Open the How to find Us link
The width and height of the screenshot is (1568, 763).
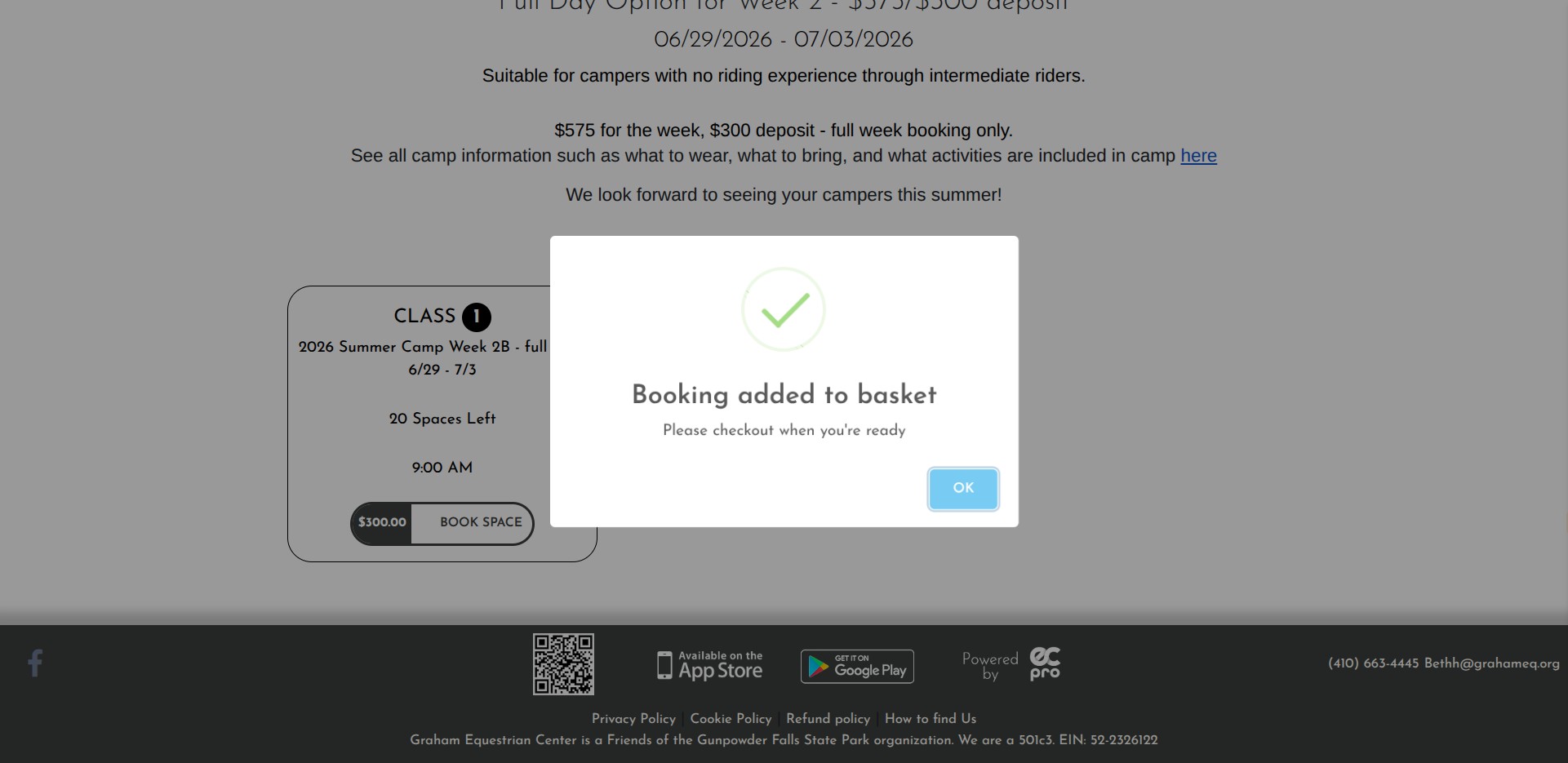click(931, 719)
